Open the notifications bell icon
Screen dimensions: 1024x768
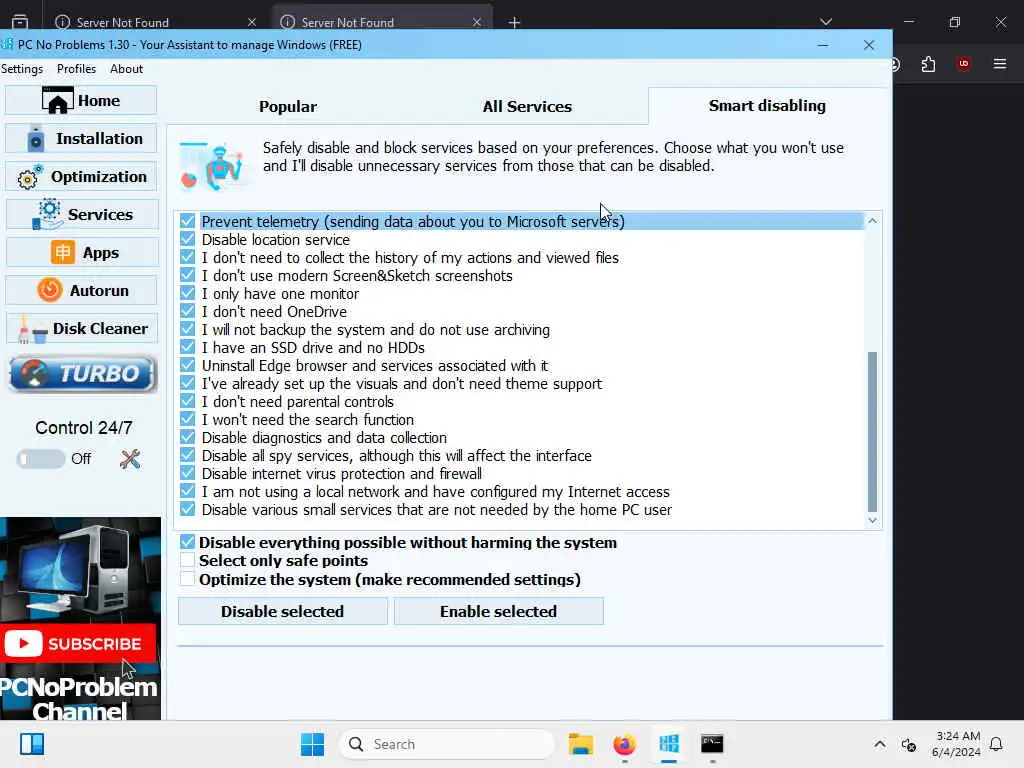click(996, 744)
